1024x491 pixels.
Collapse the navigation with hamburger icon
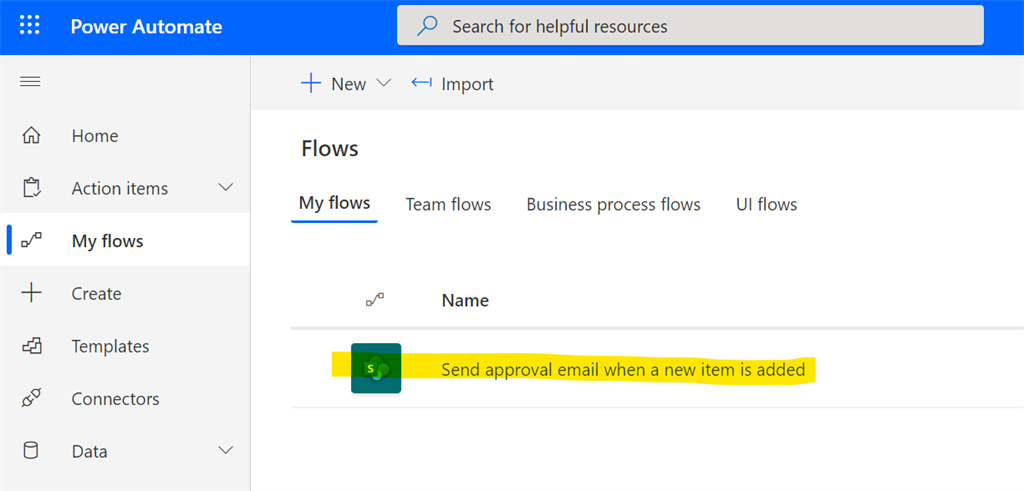(31, 82)
